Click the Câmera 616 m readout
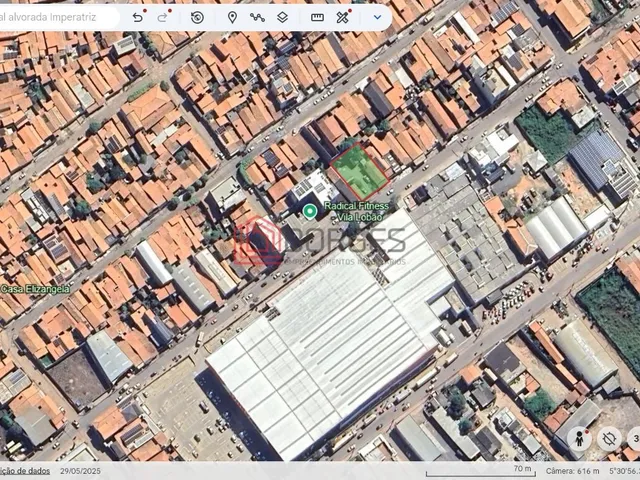Viewport: 640px width, 480px height. (572, 471)
